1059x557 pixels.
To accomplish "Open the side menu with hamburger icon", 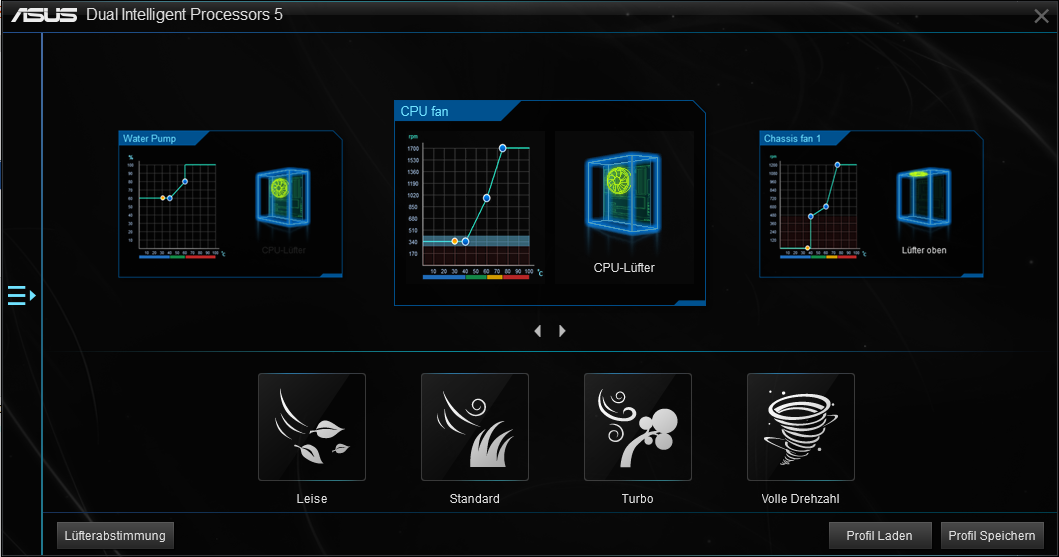I will 22,296.
